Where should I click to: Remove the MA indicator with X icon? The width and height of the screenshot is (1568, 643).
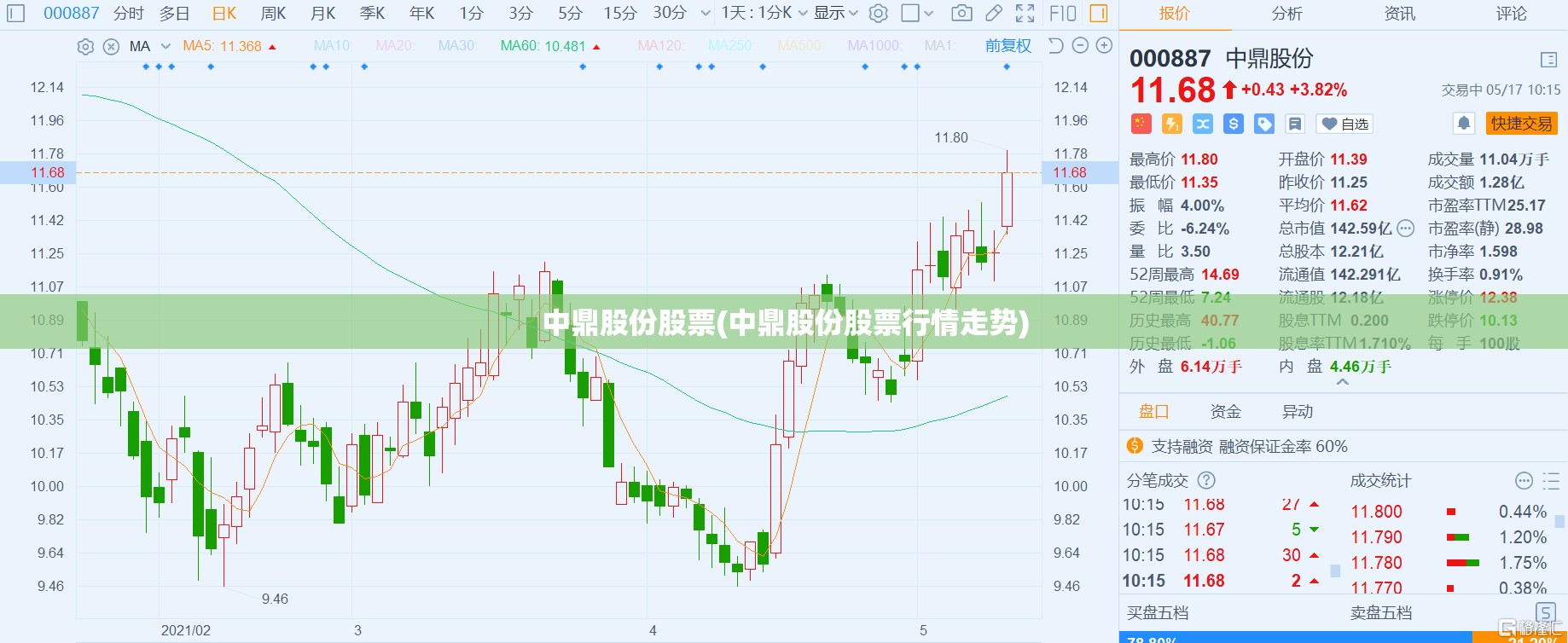111,47
